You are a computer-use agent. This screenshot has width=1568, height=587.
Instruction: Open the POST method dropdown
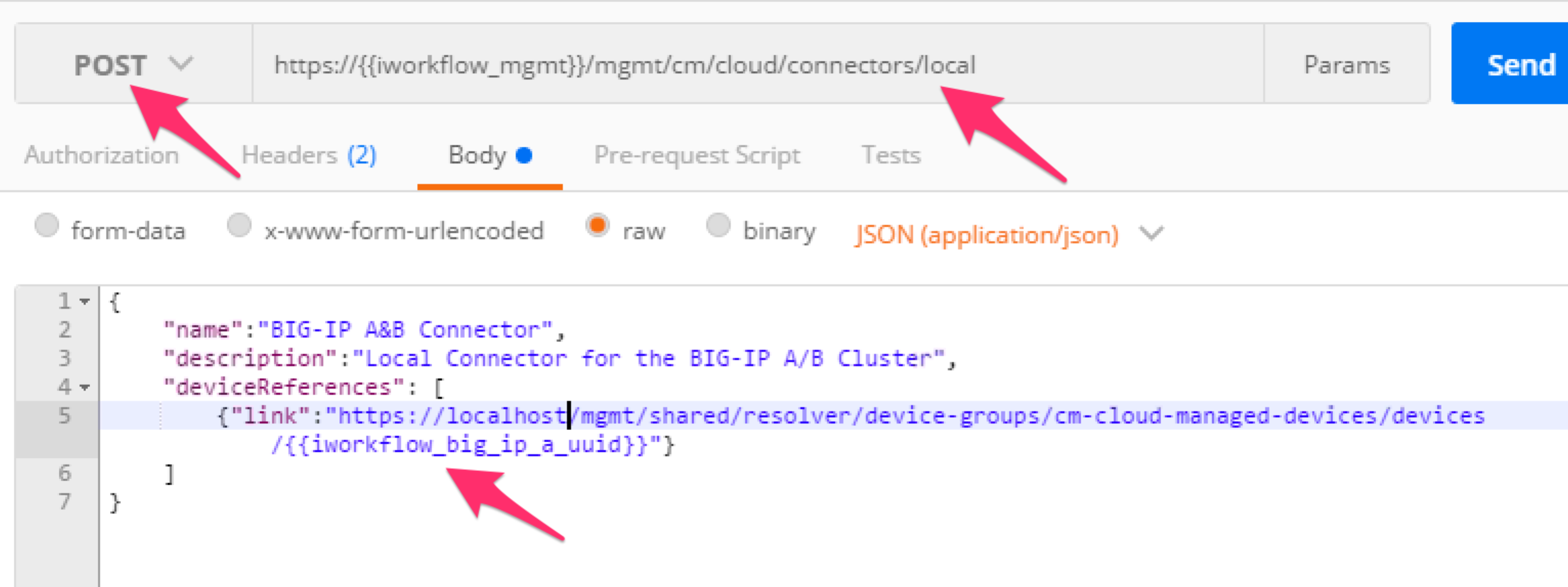(x=133, y=64)
